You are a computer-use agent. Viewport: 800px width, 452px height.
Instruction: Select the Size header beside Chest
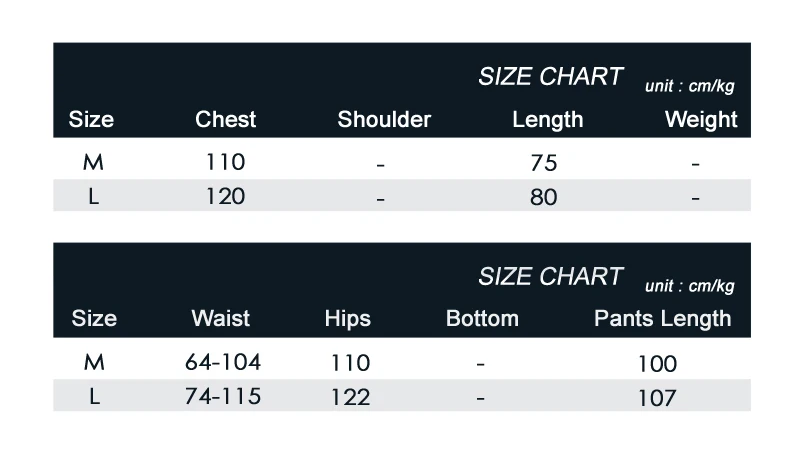coord(91,120)
